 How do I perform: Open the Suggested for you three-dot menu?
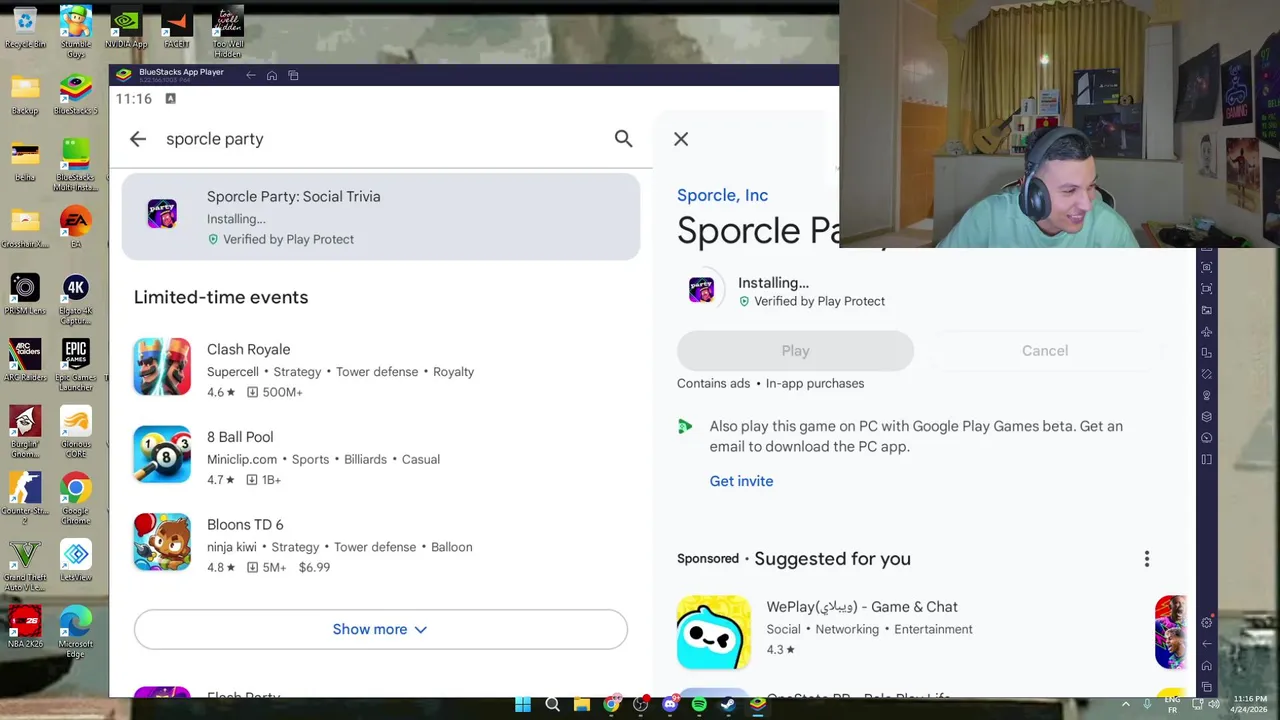1147,559
